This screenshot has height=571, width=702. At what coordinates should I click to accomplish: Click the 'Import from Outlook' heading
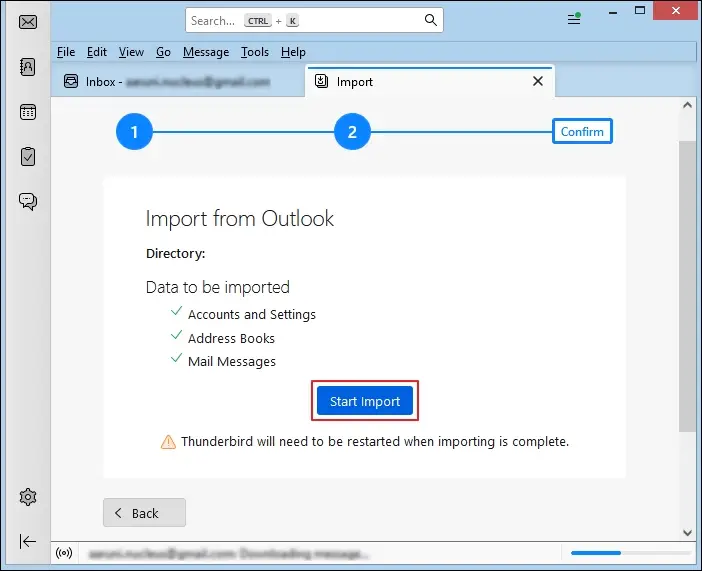tap(240, 219)
